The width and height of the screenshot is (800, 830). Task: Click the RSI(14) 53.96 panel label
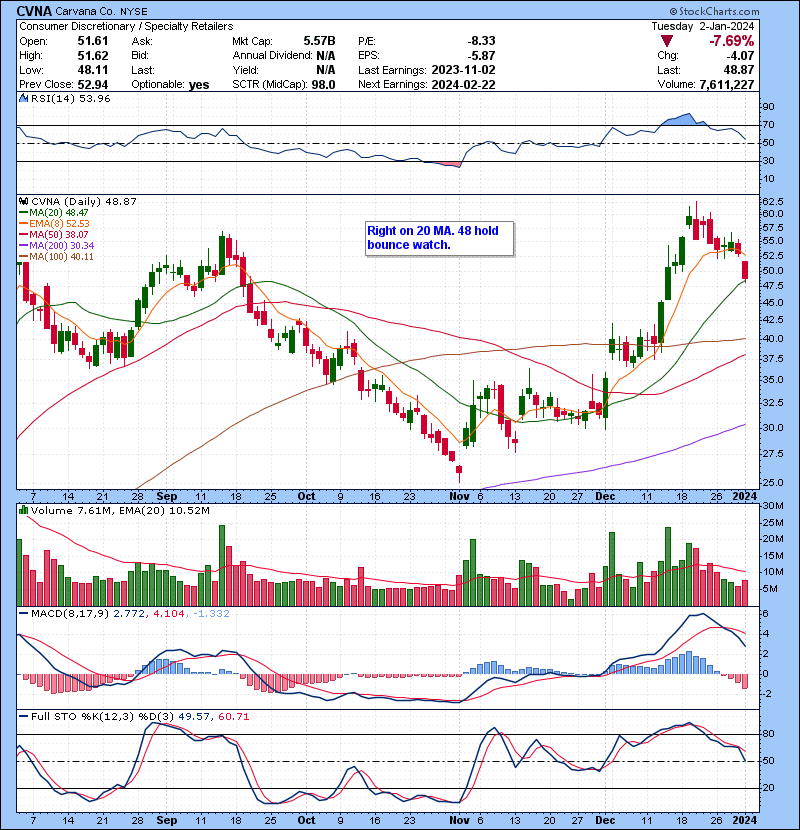(70, 98)
